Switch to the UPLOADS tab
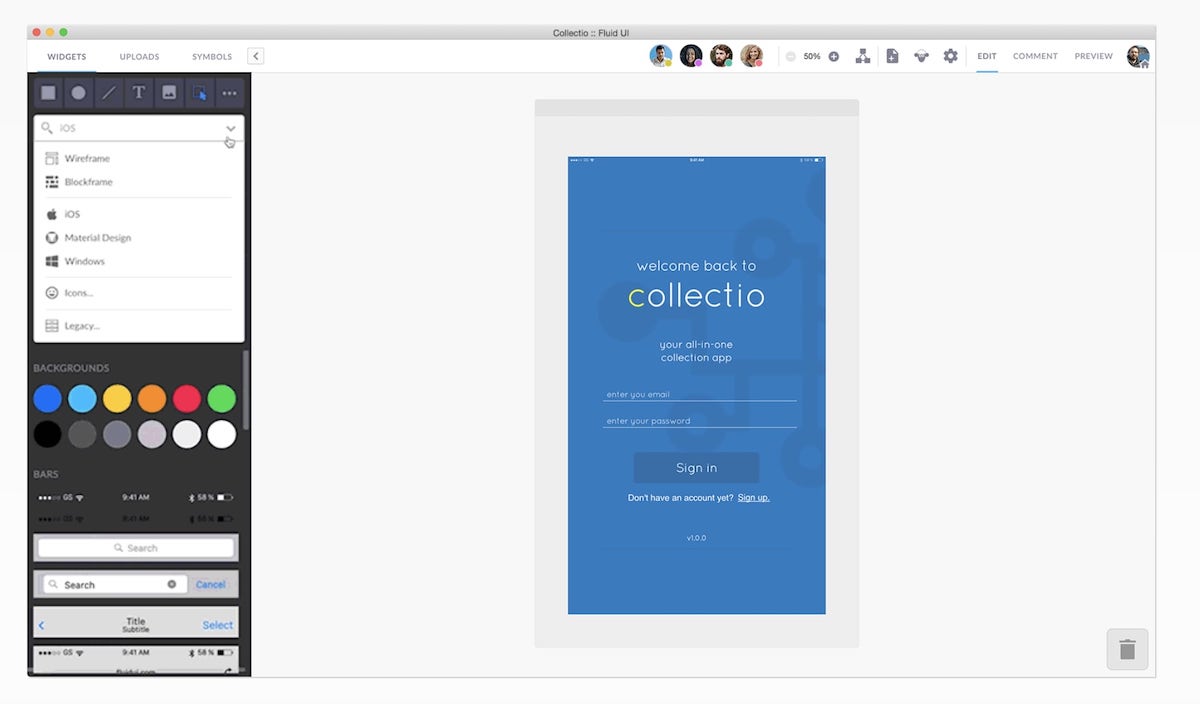Image resolution: width=1200 pixels, height=704 pixels. 139,57
